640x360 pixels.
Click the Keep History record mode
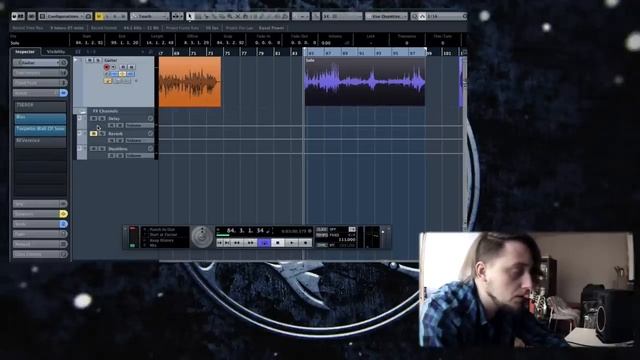point(162,240)
